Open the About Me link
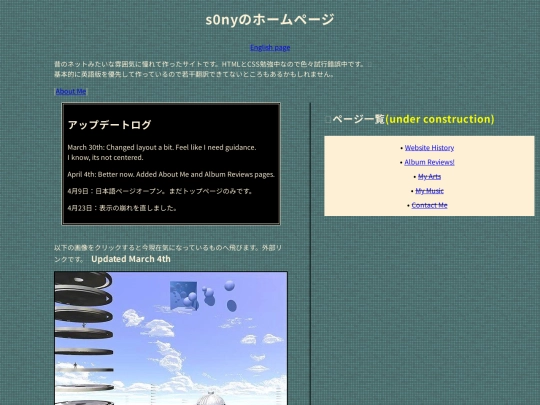This screenshot has height=405, width=540. 71,91
